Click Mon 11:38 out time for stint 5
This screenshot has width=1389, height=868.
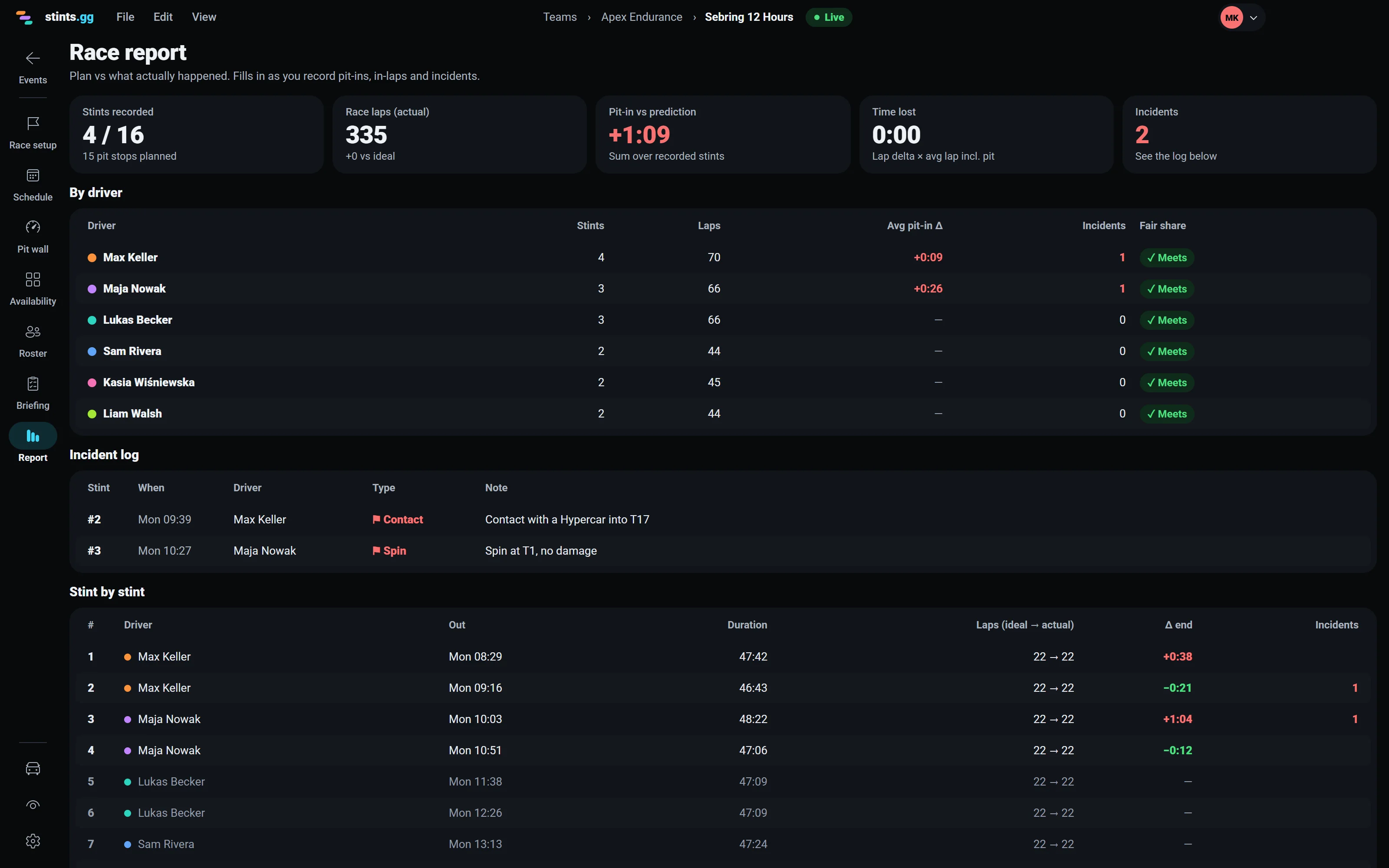[475, 782]
